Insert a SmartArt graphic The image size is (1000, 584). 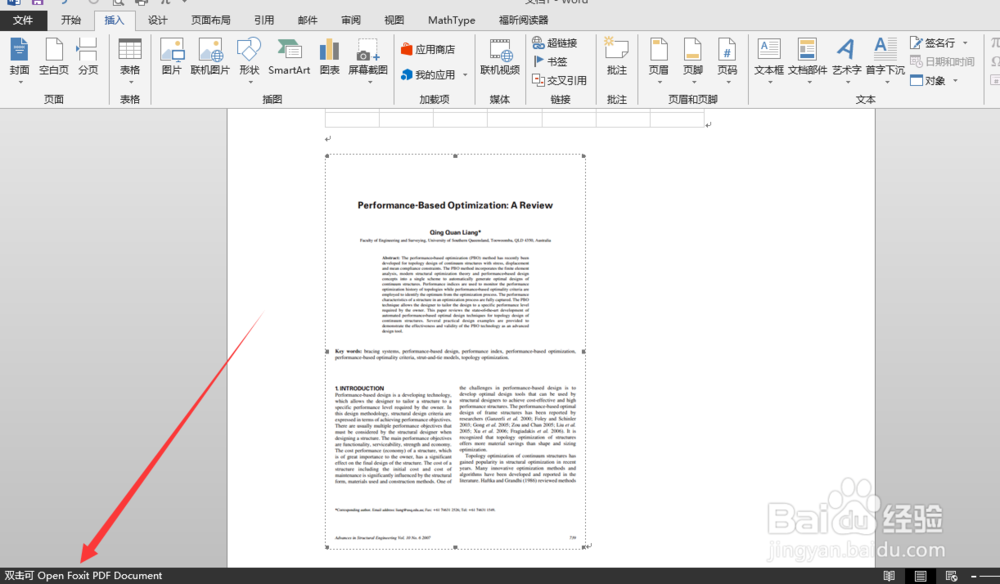289,56
